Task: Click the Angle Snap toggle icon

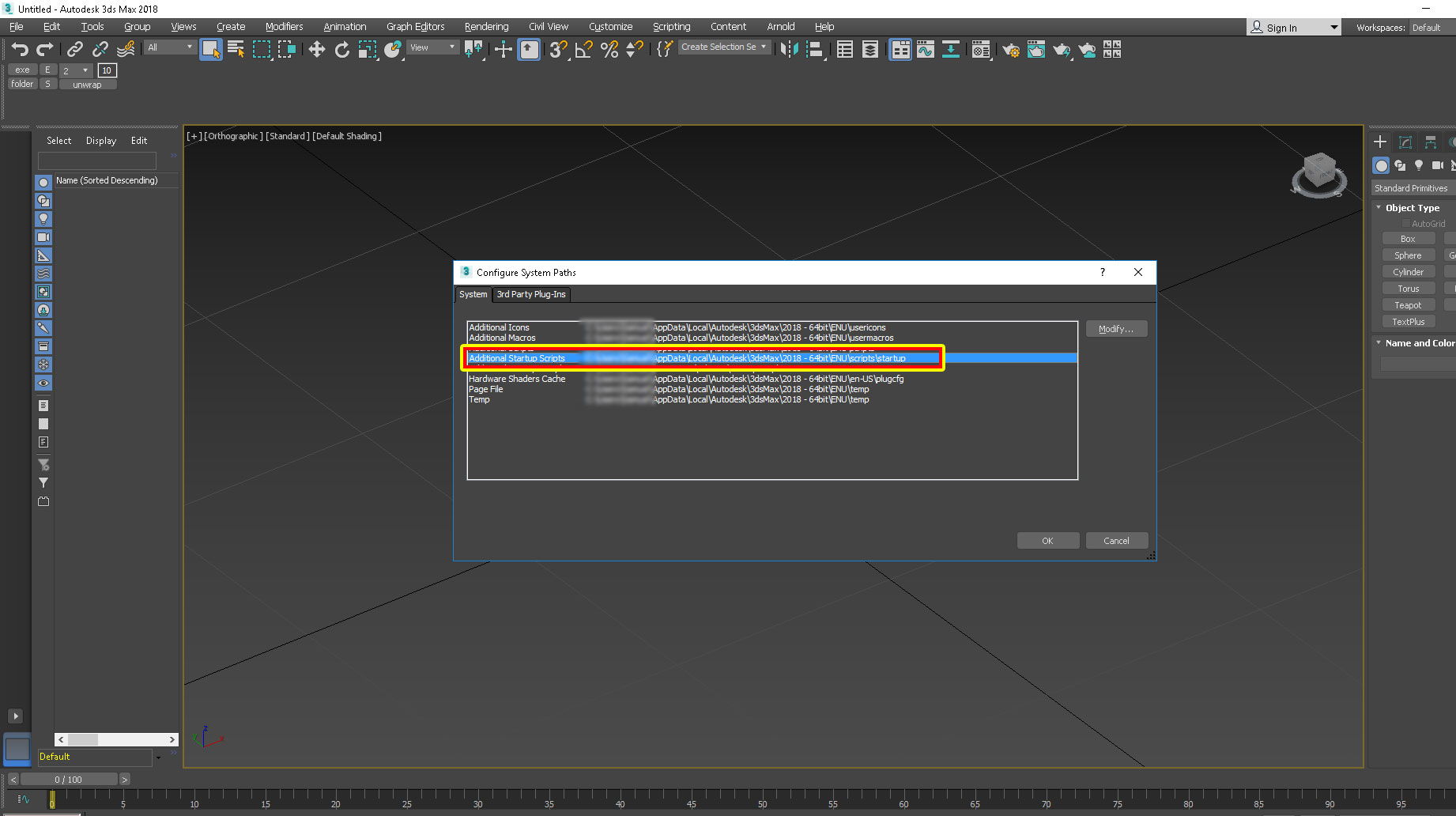Action: (x=583, y=50)
